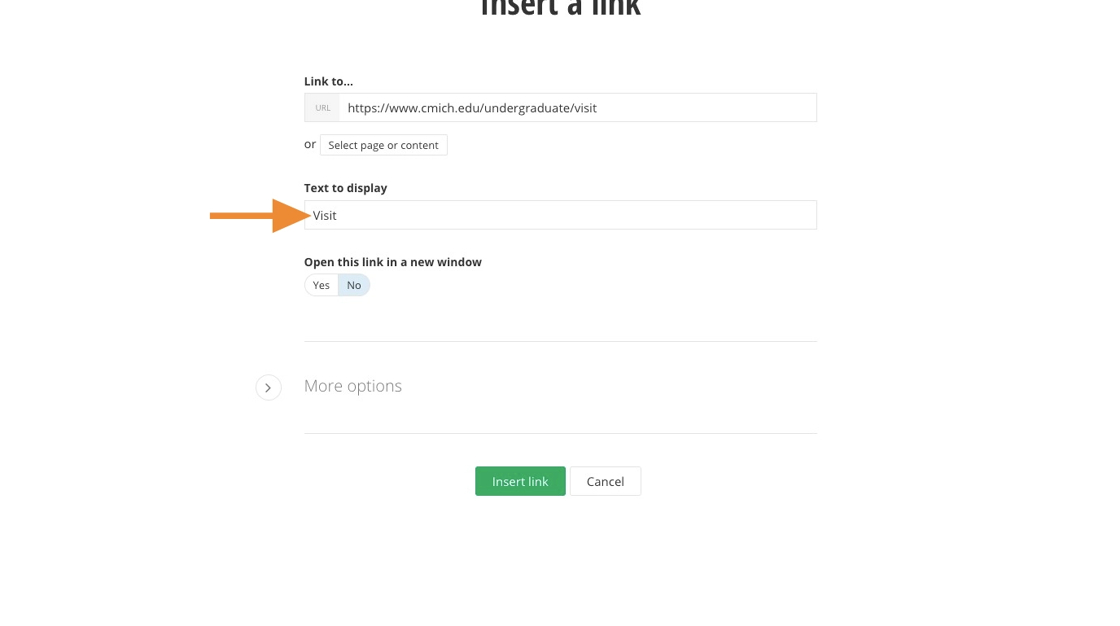Click the cmich.edu URL text in the field
Screen dimensions: 1120x626
[x=472, y=108]
